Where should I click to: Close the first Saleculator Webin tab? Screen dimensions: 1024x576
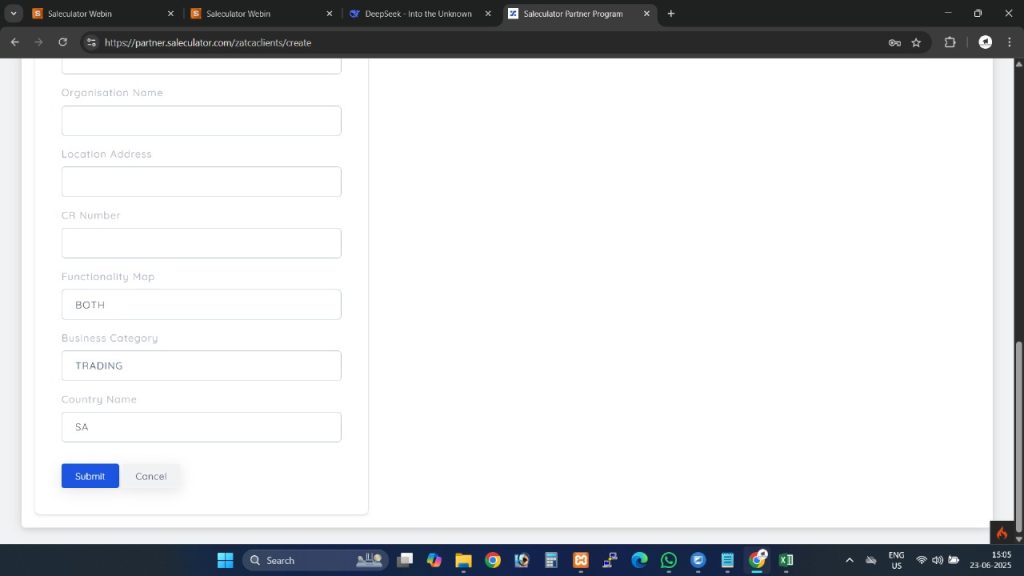tap(171, 14)
